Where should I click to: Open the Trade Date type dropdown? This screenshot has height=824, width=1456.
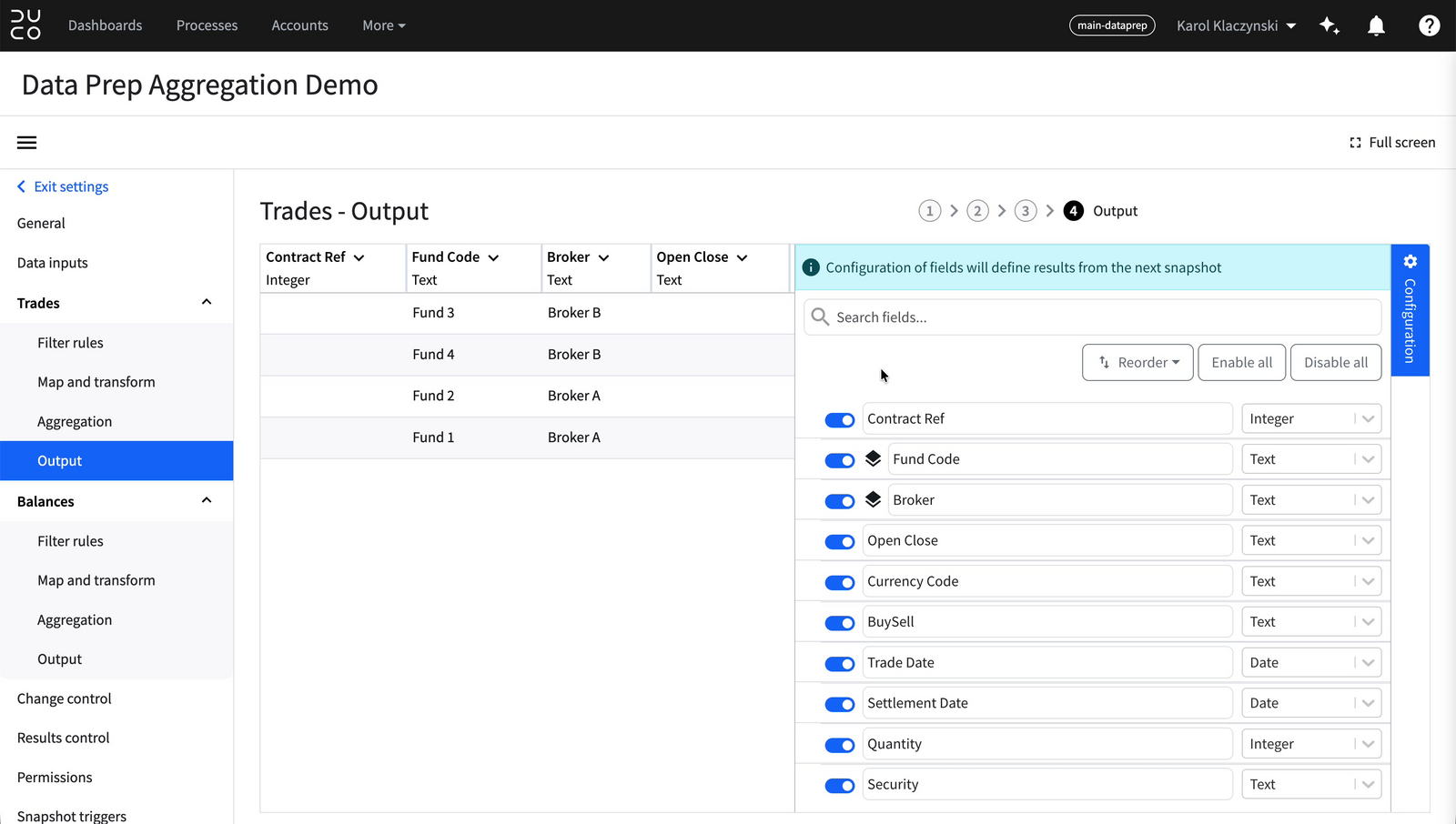1311,662
